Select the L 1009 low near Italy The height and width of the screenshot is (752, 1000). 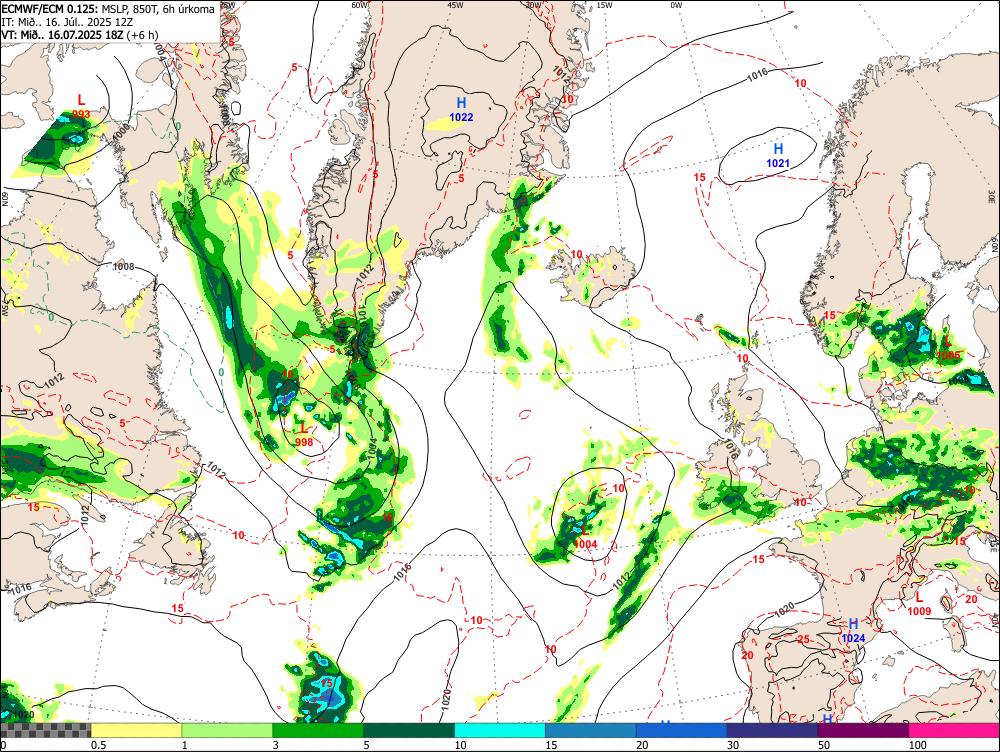(919, 604)
